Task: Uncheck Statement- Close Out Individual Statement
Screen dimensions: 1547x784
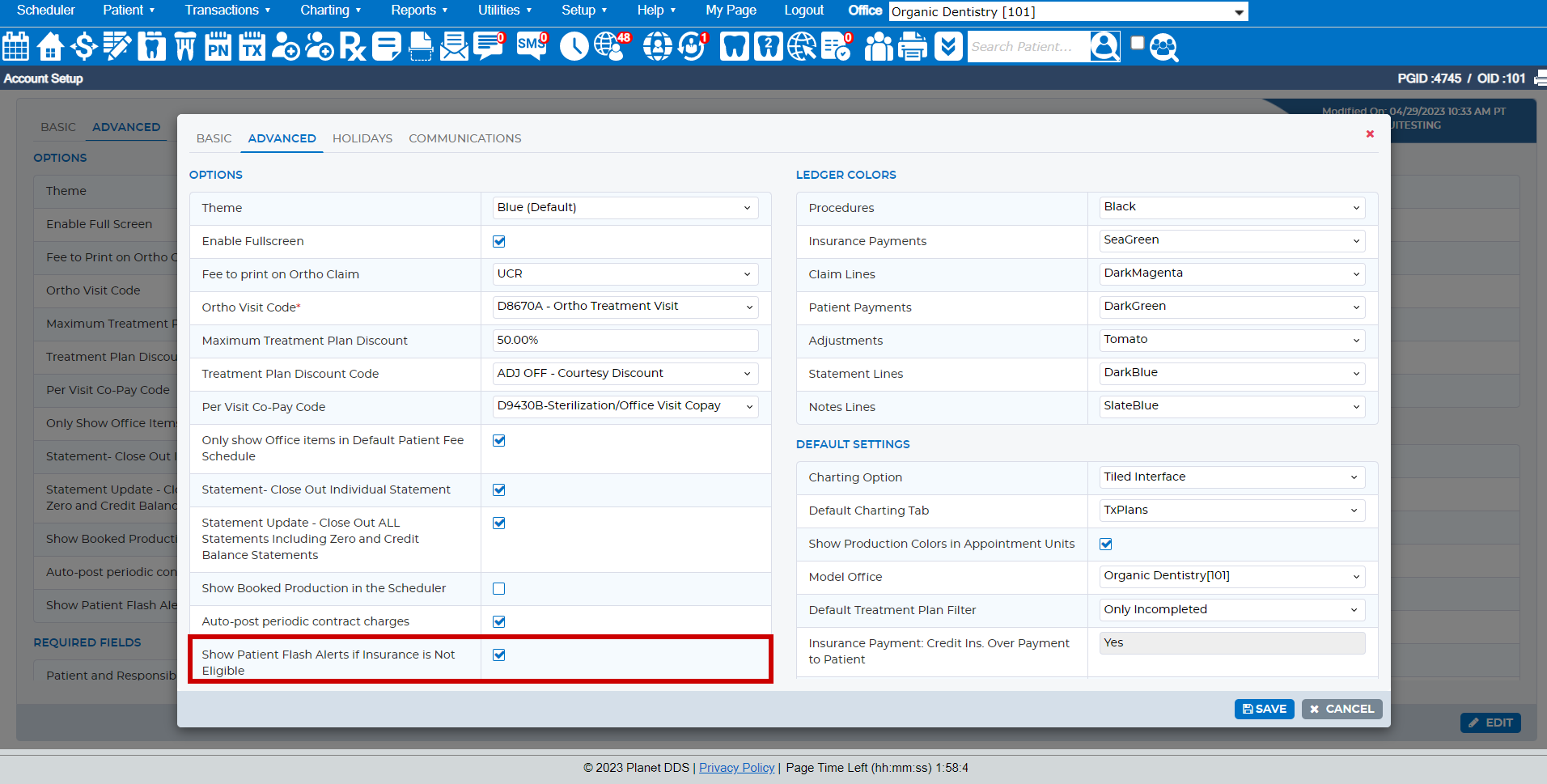Action: [499, 489]
